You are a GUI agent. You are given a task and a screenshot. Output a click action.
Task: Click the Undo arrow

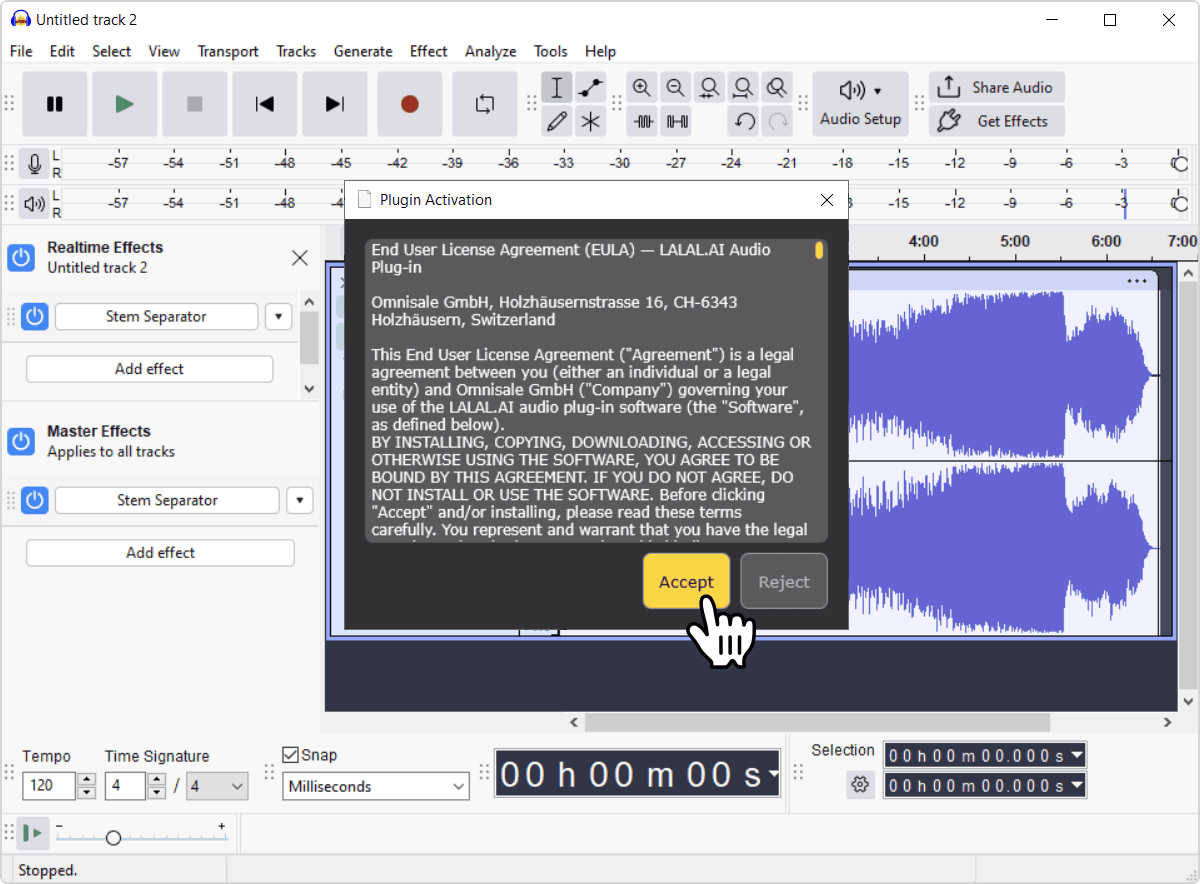click(x=743, y=122)
